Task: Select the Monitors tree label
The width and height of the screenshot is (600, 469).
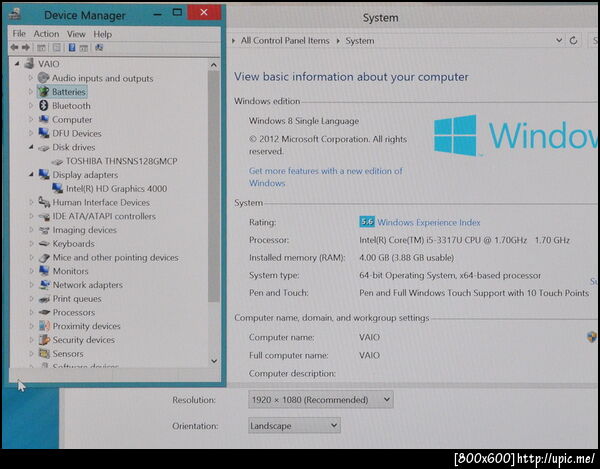Action: pyautogui.click(x=70, y=271)
